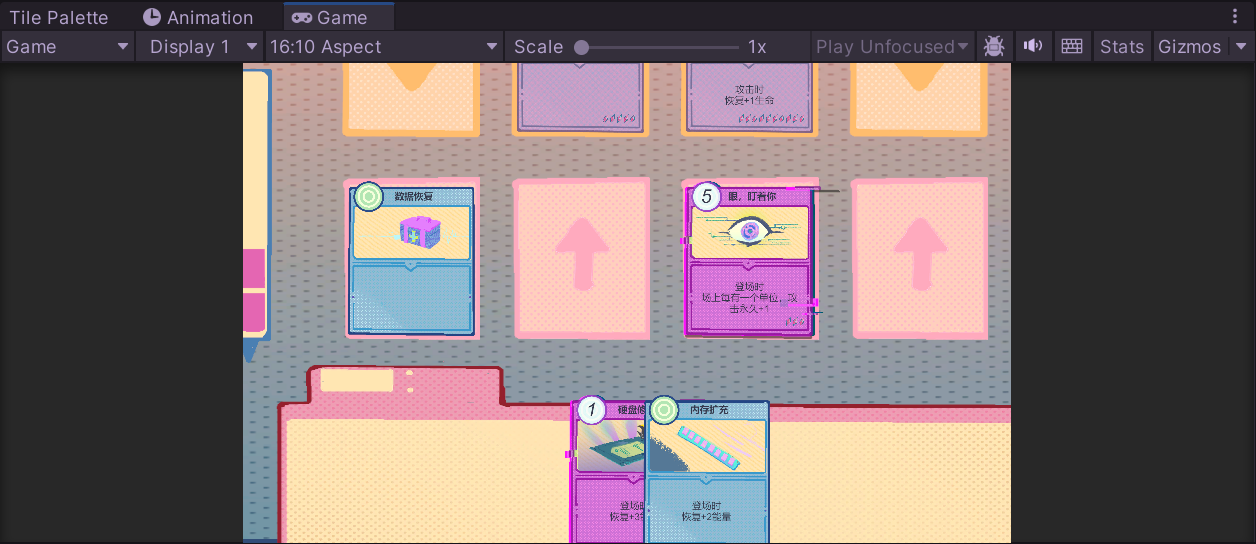Mute the game audio
Screen dimensions: 1256x544
(1033, 47)
